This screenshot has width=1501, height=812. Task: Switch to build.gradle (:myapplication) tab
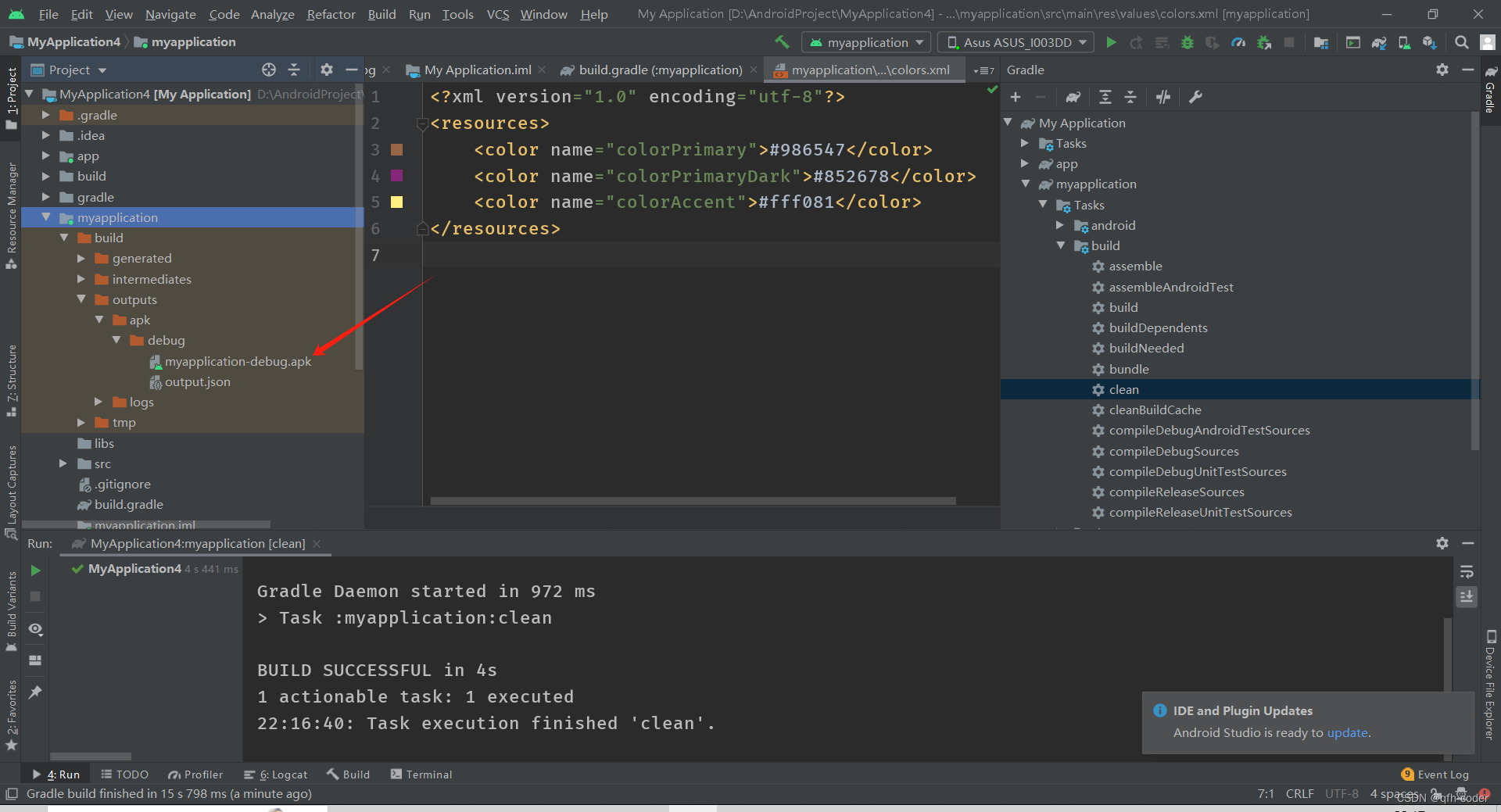(x=659, y=70)
